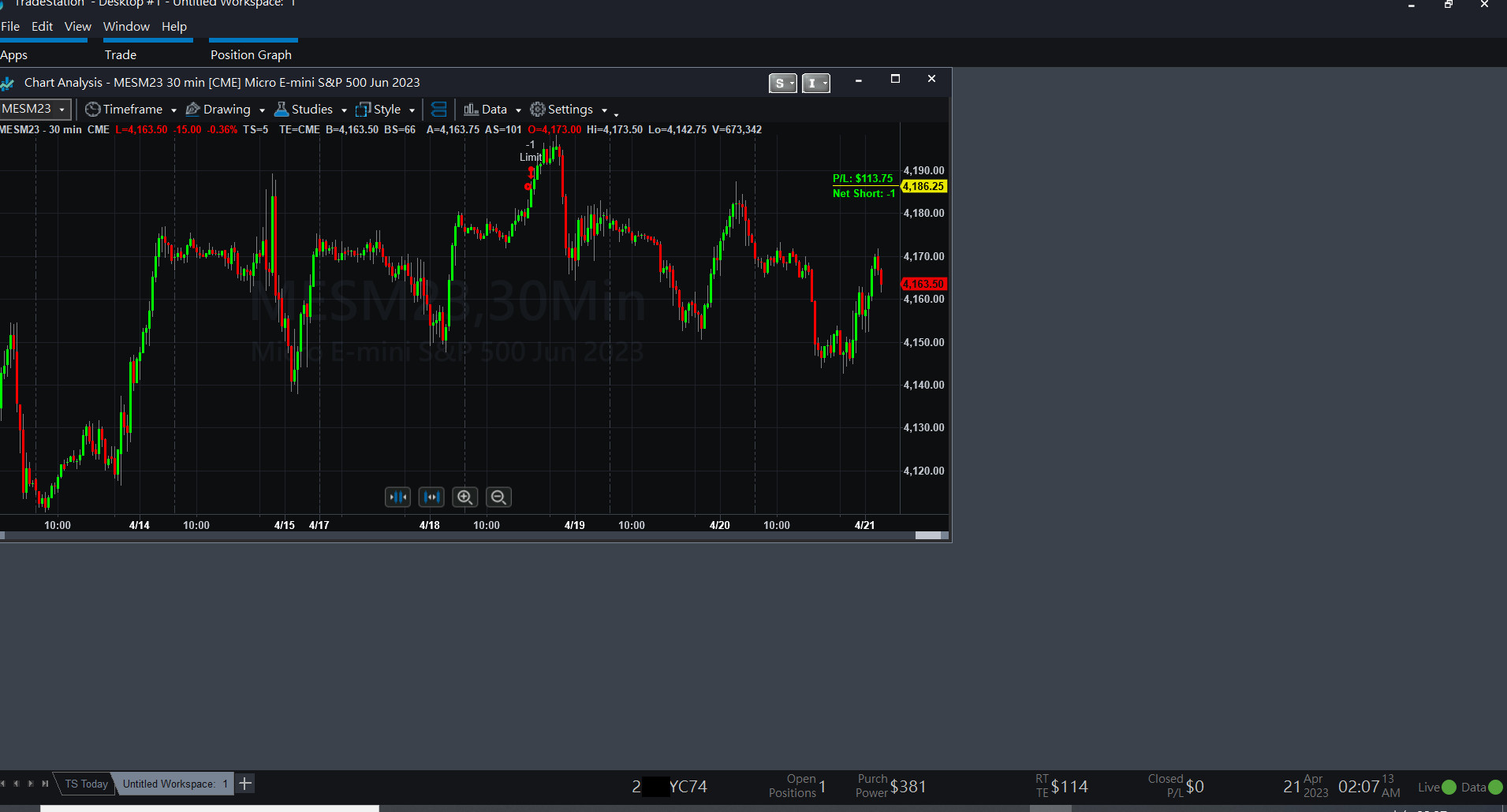Click the chart horizontal scrollbar thumb
The width and height of the screenshot is (1507, 812).
[x=928, y=535]
